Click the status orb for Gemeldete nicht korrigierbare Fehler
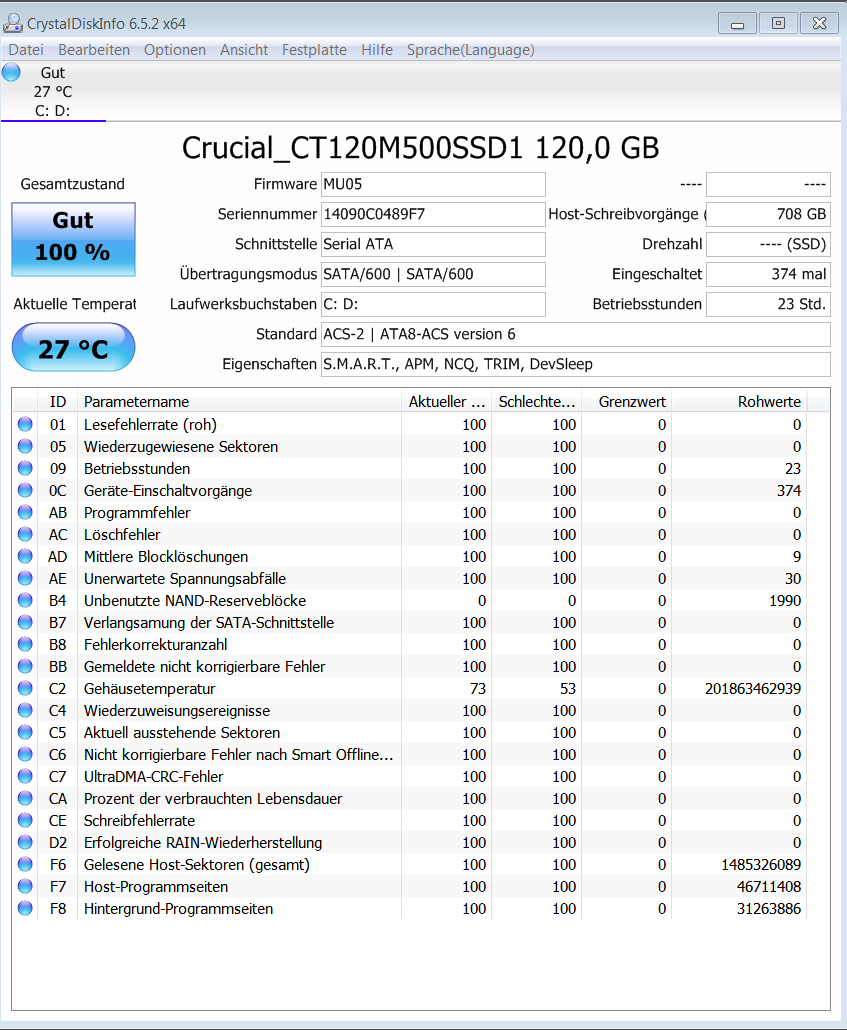This screenshot has height=1030, width=847. pos(25,666)
